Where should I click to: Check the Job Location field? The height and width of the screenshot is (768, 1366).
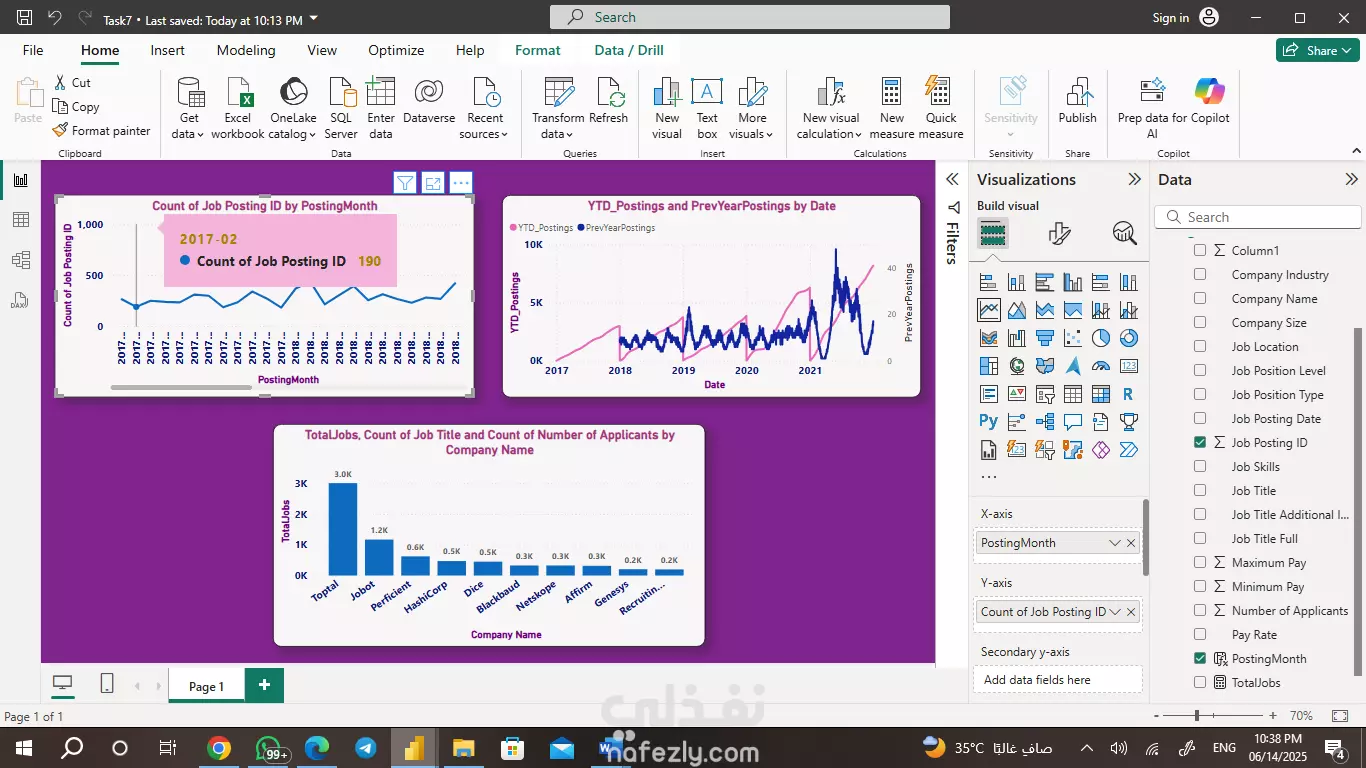1200,346
